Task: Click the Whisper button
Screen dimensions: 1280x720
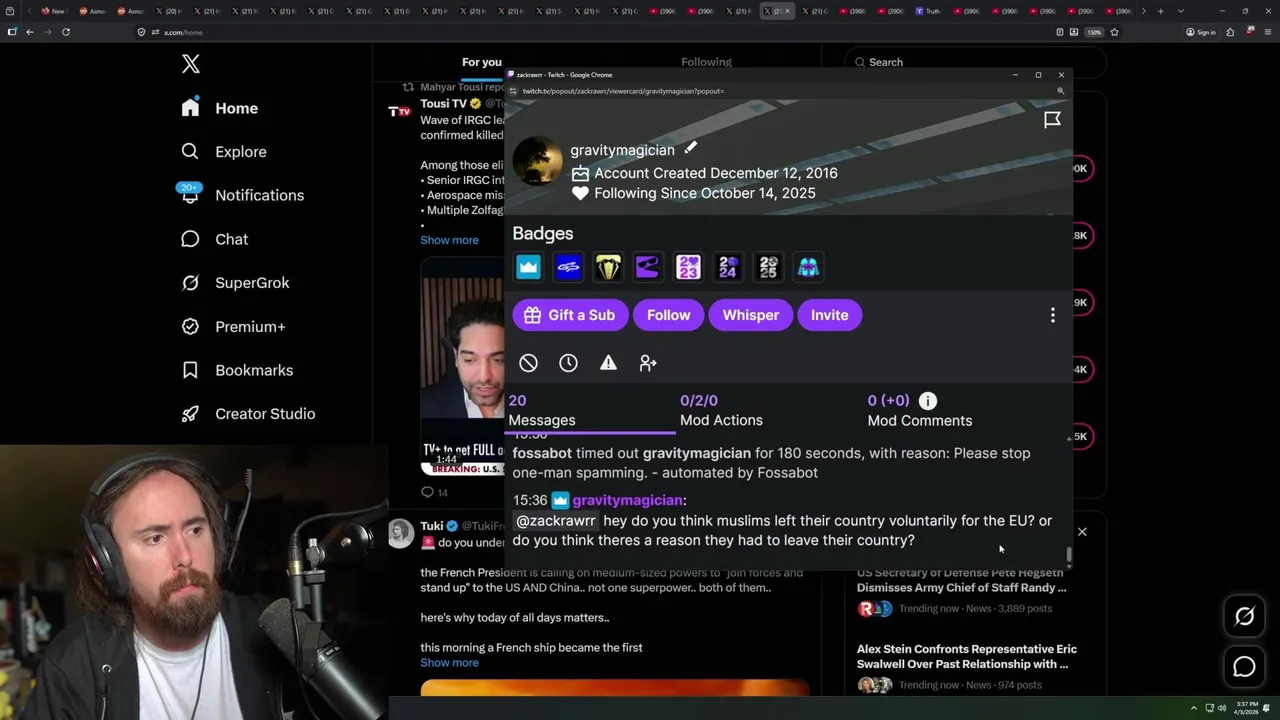Action: point(750,315)
